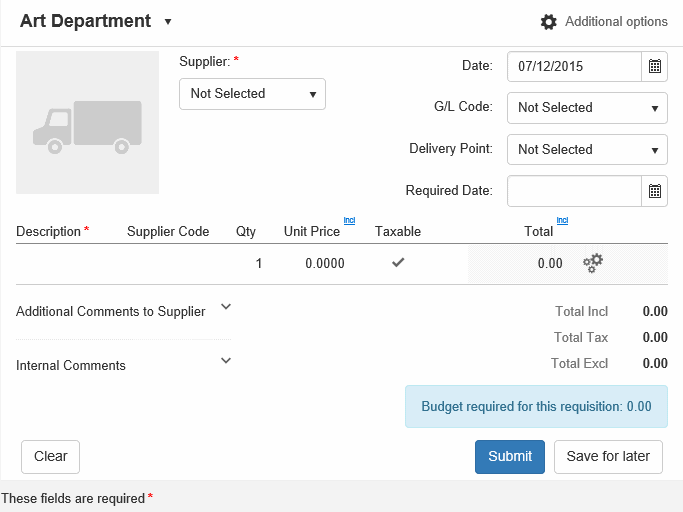Click the Taxable column header

click(x=398, y=231)
